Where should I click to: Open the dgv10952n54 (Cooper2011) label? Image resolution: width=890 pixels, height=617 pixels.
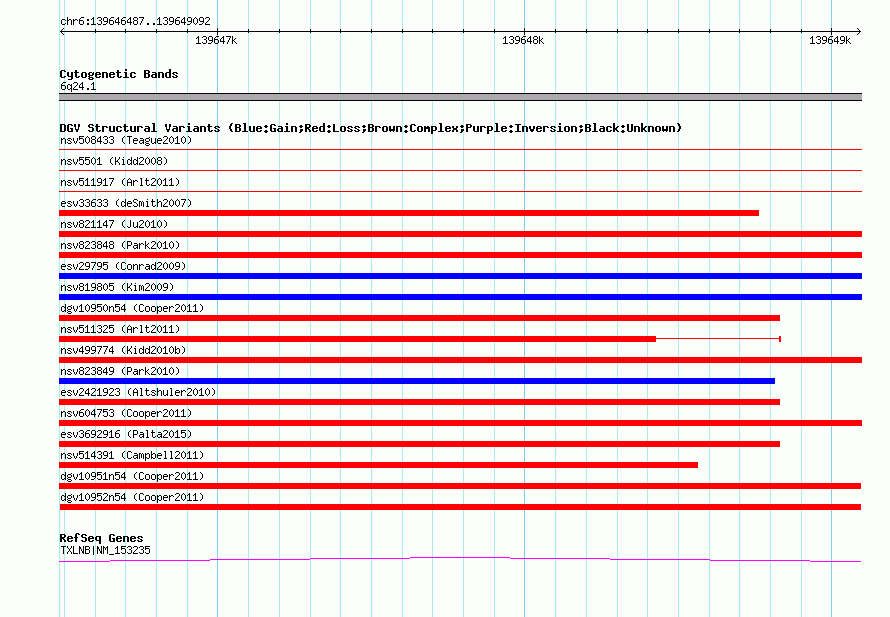pyautogui.click(x=132, y=497)
